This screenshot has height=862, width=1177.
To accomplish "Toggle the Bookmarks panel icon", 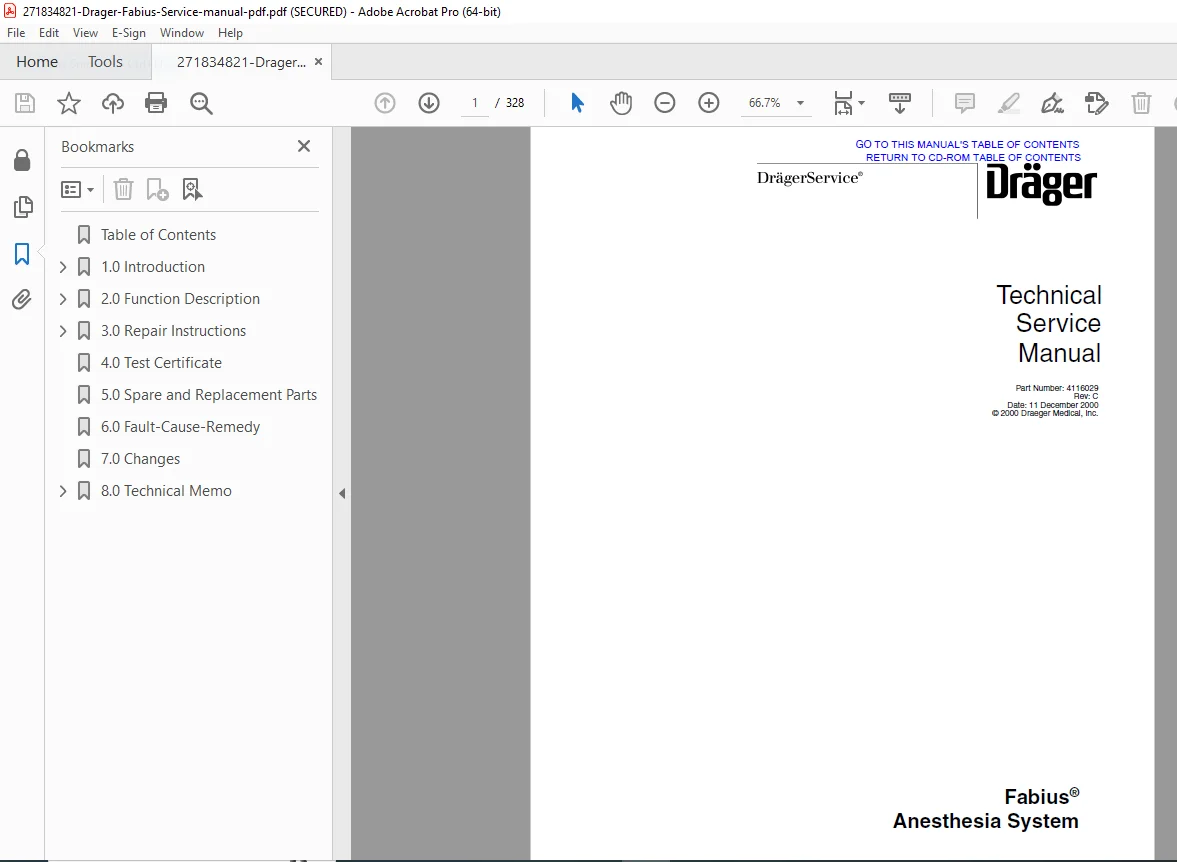I will coord(22,254).
